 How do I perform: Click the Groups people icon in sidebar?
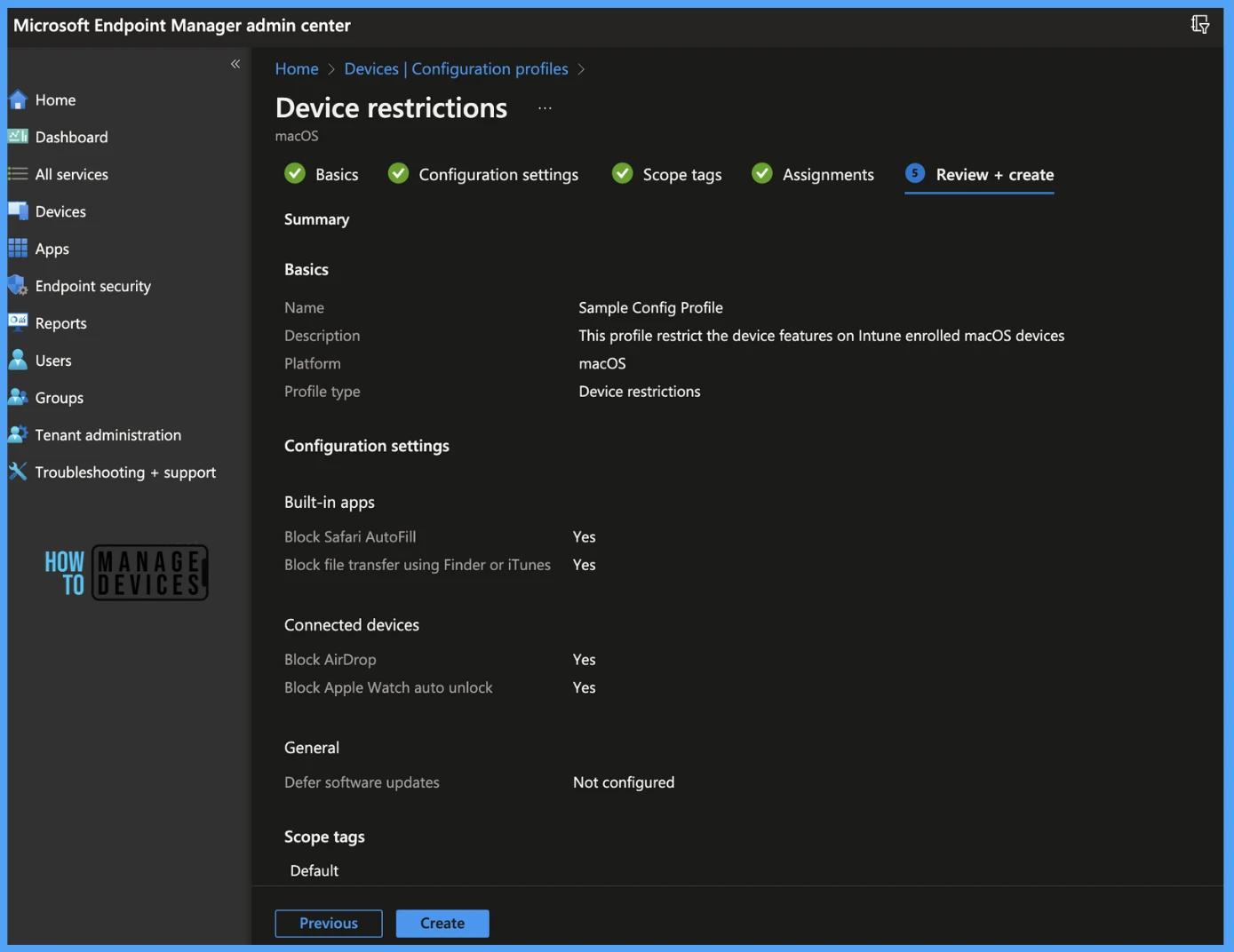18,397
